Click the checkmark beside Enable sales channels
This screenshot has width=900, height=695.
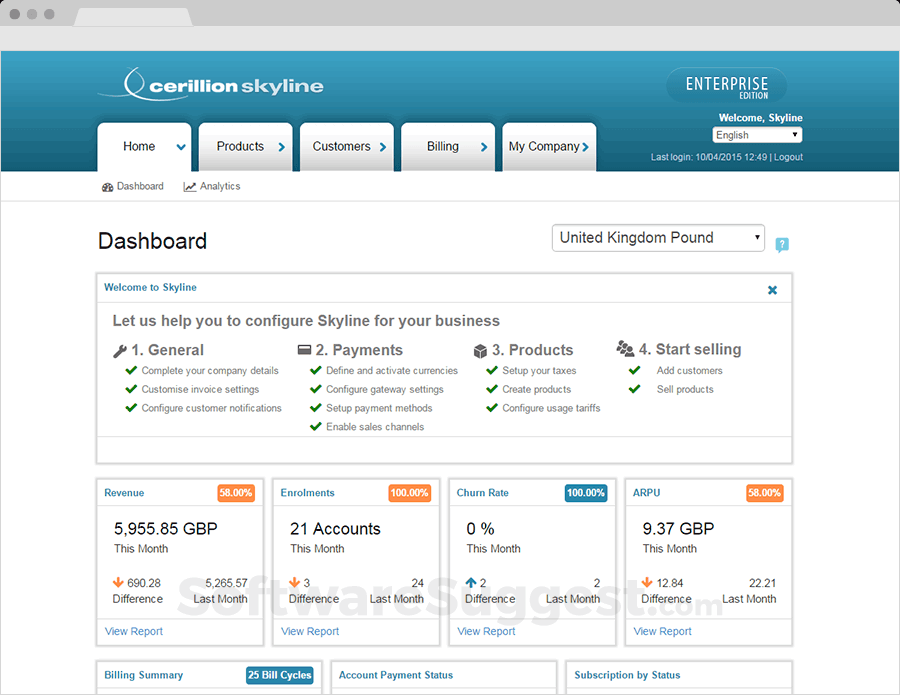click(x=316, y=426)
